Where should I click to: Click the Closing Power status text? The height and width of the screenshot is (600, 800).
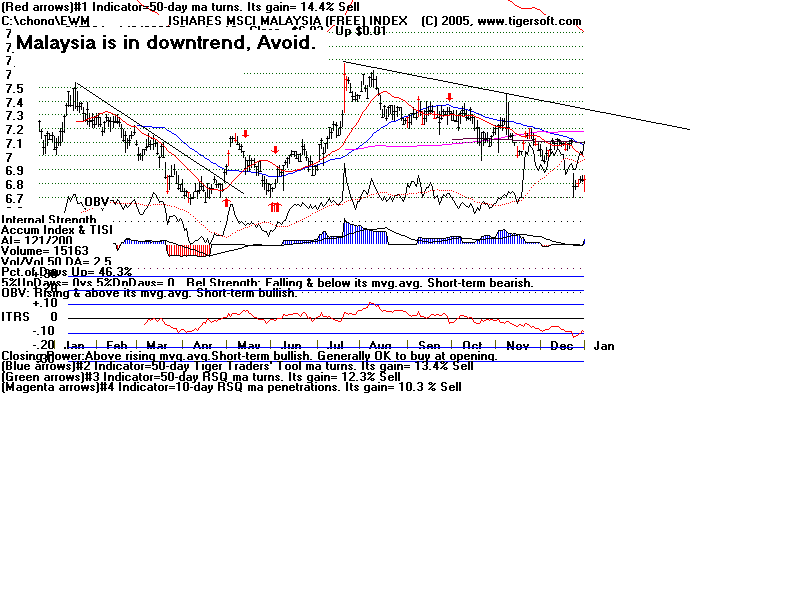coord(248,356)
